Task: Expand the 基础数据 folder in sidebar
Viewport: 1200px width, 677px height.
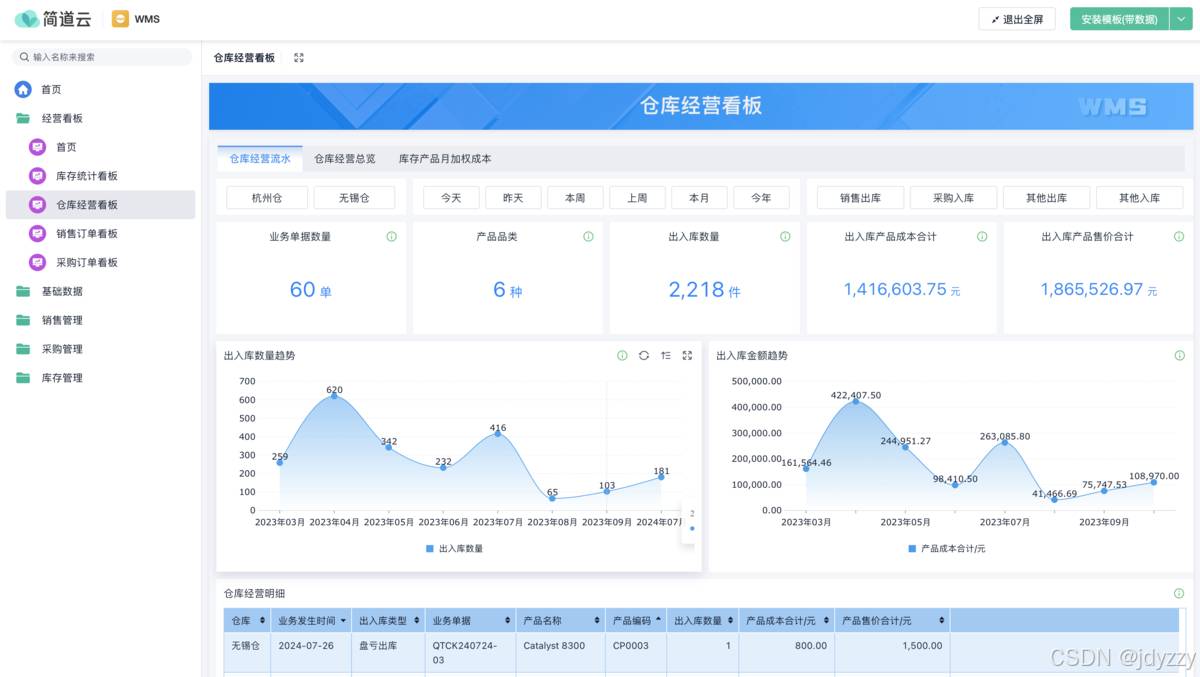Action: [62, 291]
